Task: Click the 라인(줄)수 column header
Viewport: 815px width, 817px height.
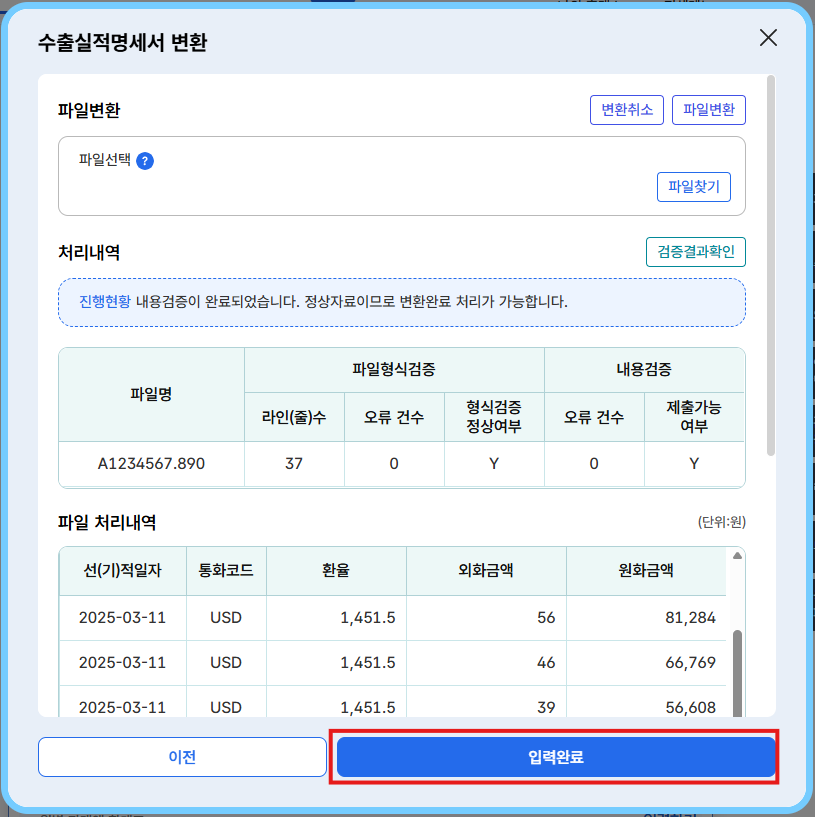Action: coord(294,417)
